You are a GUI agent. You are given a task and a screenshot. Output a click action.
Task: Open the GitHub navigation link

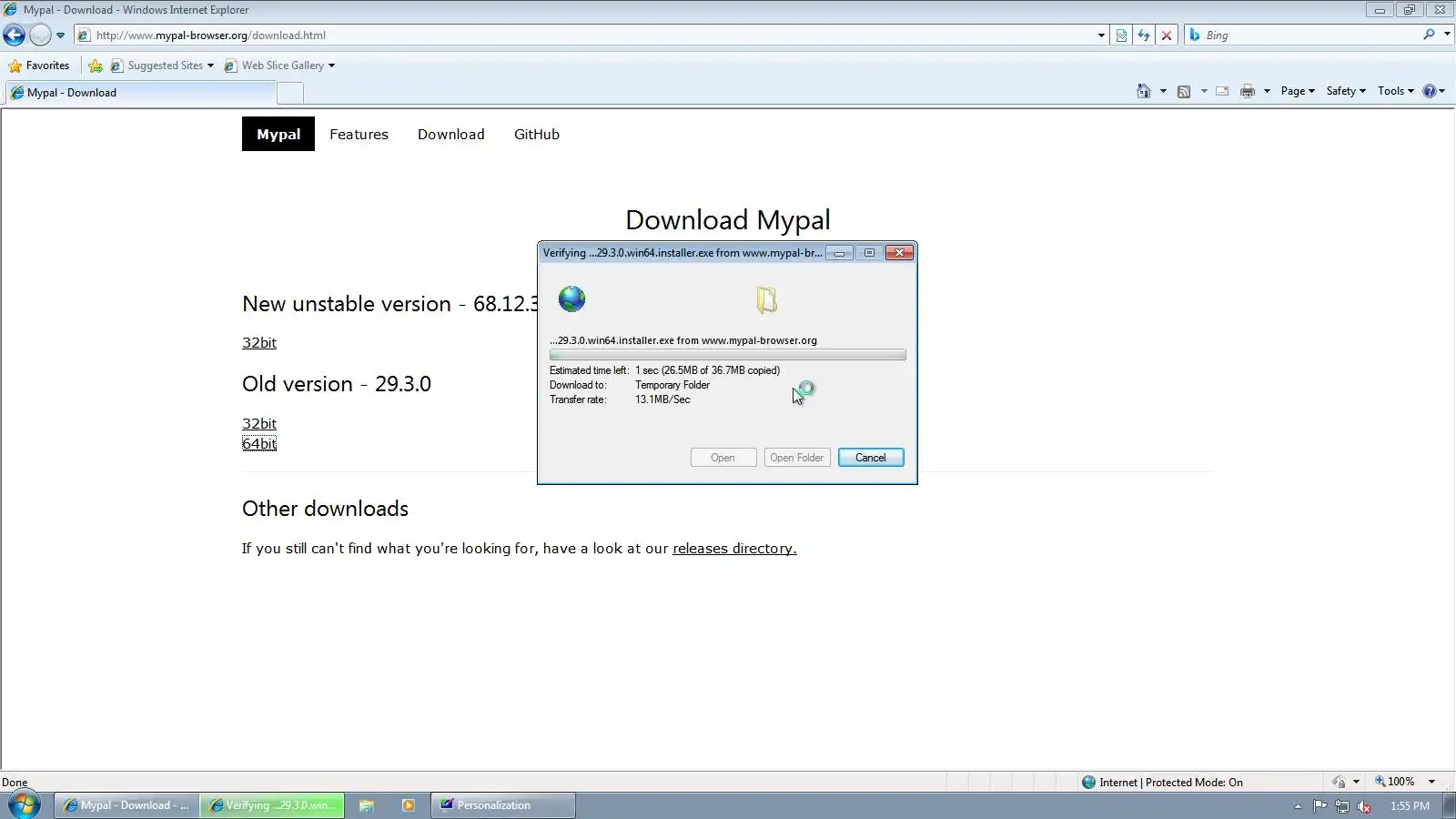pos(537,134)
